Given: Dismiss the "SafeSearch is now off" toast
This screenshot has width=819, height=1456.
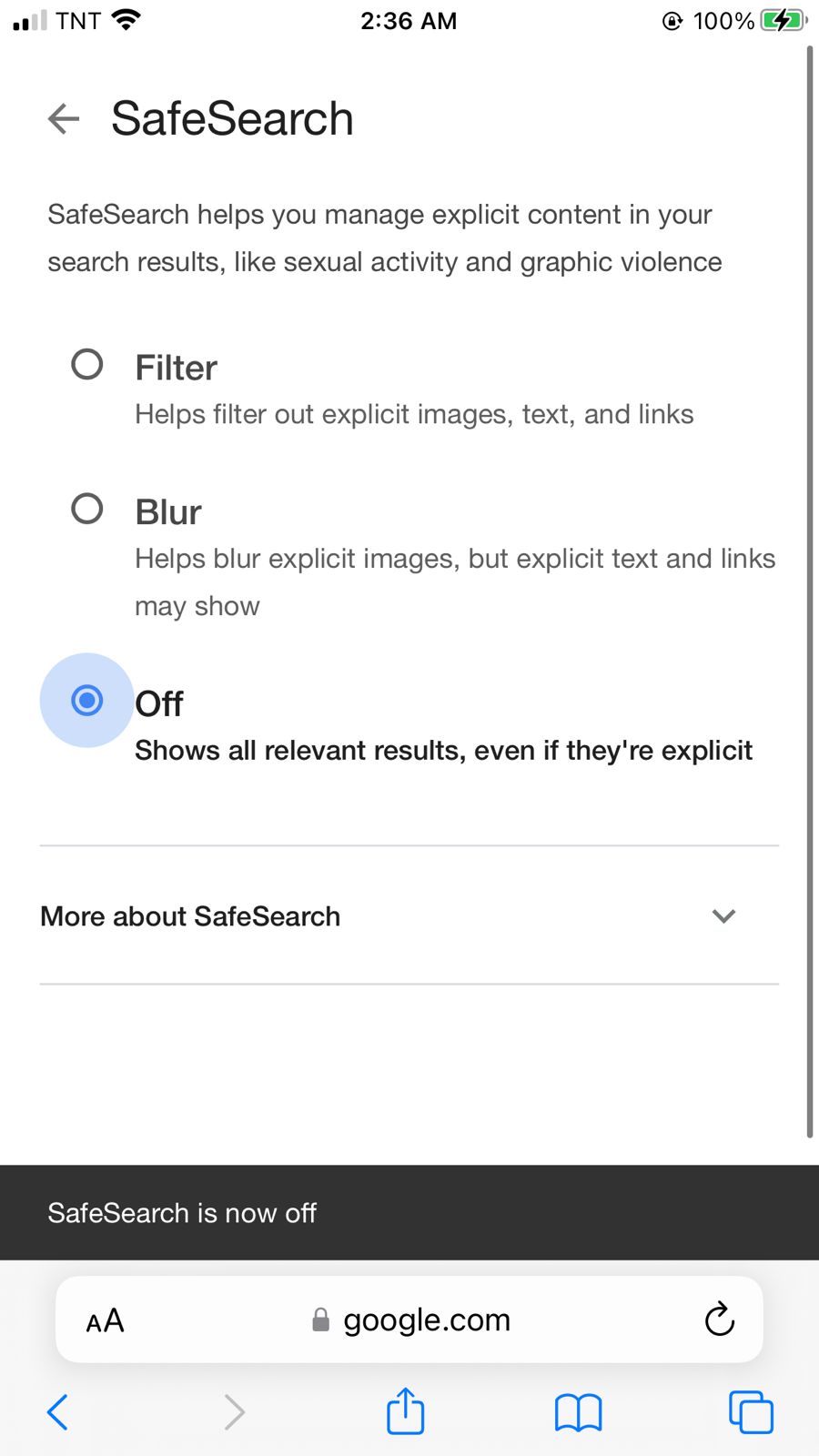Looking at the screenshot, I should point(182,1212).
